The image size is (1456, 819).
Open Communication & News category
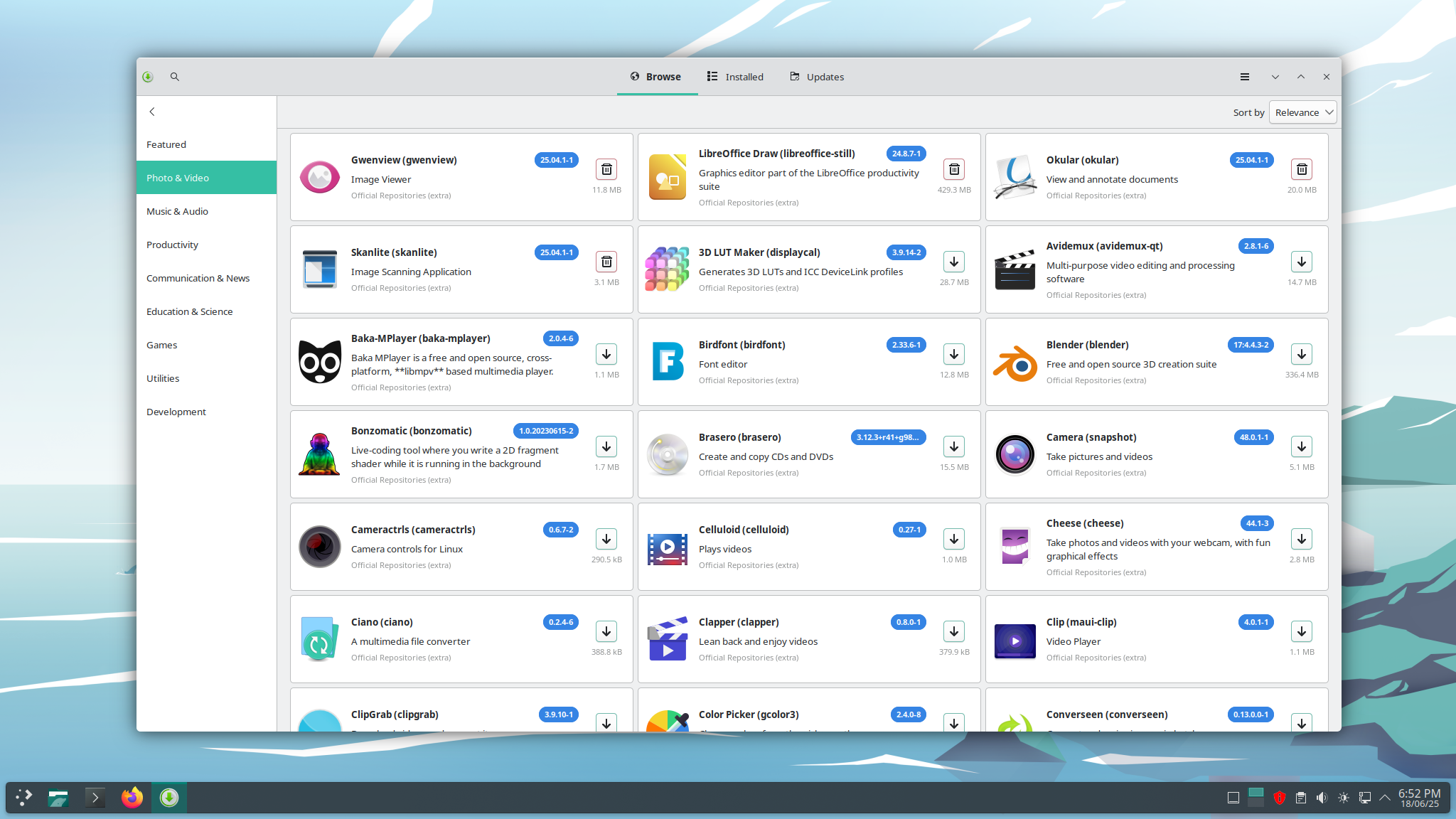tap(206, 278)
